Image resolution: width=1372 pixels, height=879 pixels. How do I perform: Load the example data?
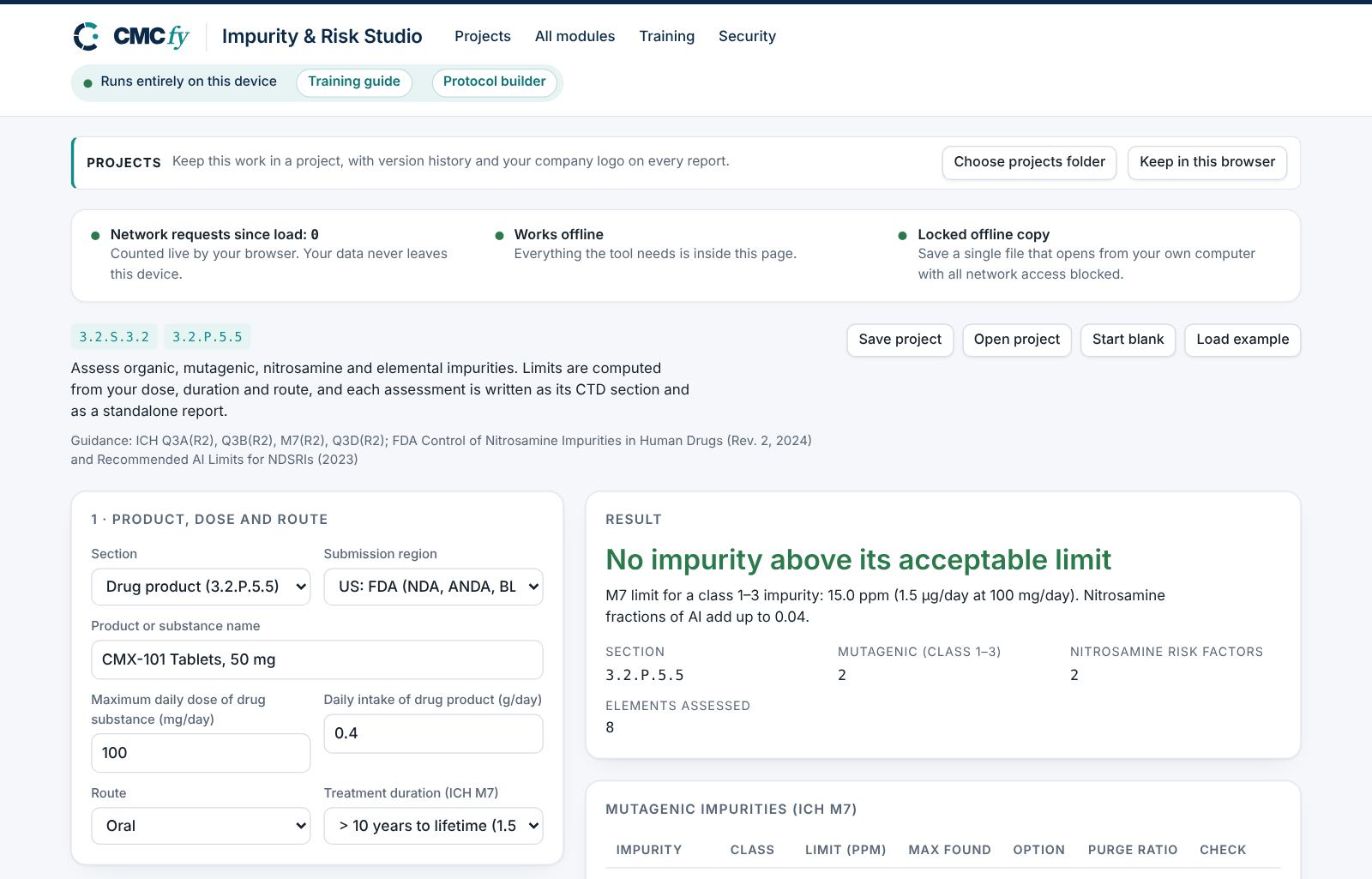[x=1243, y=340]
